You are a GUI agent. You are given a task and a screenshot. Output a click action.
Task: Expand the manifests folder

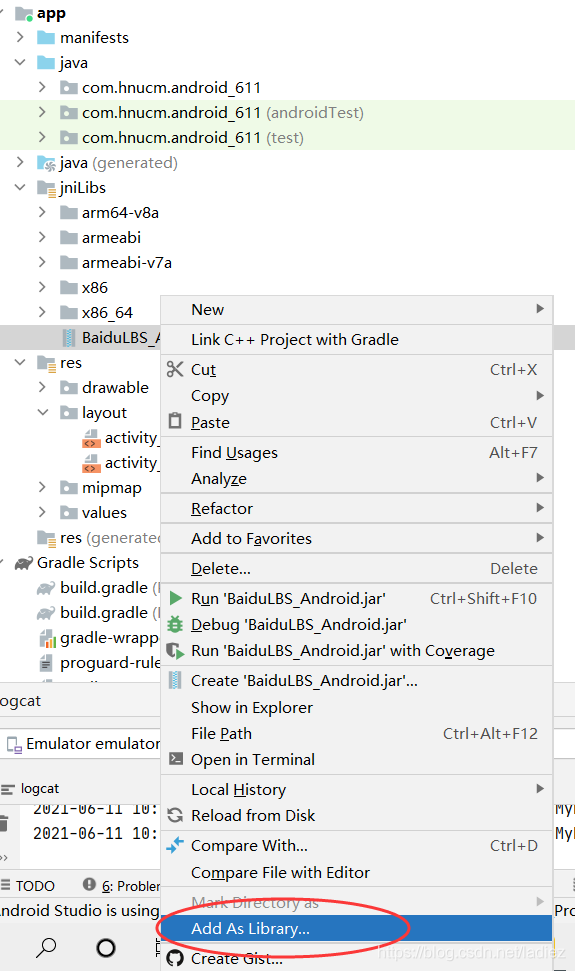pos(20,37)
